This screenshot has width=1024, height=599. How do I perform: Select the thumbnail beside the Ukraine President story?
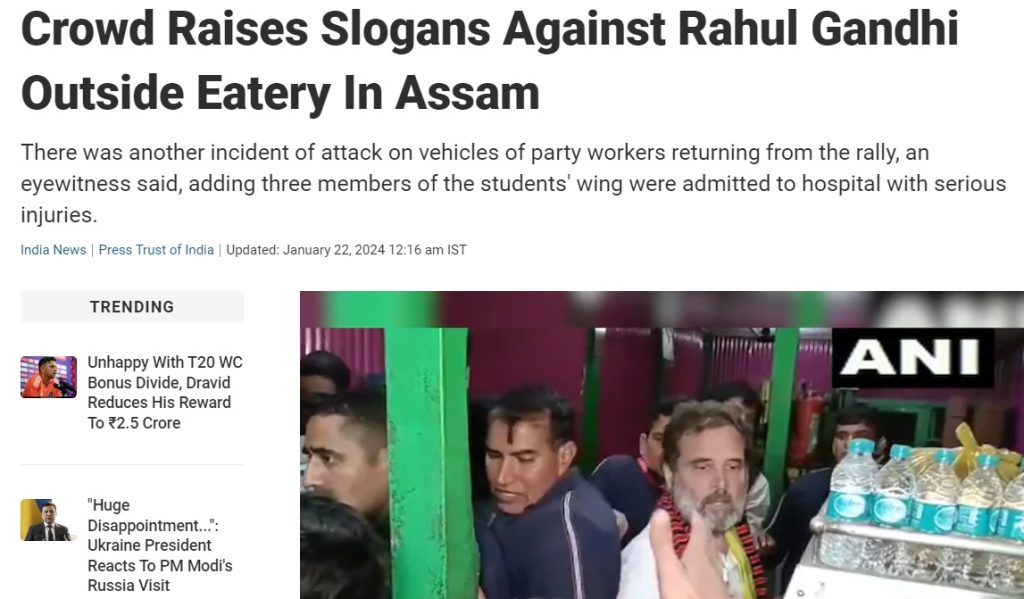pos(48,520)
